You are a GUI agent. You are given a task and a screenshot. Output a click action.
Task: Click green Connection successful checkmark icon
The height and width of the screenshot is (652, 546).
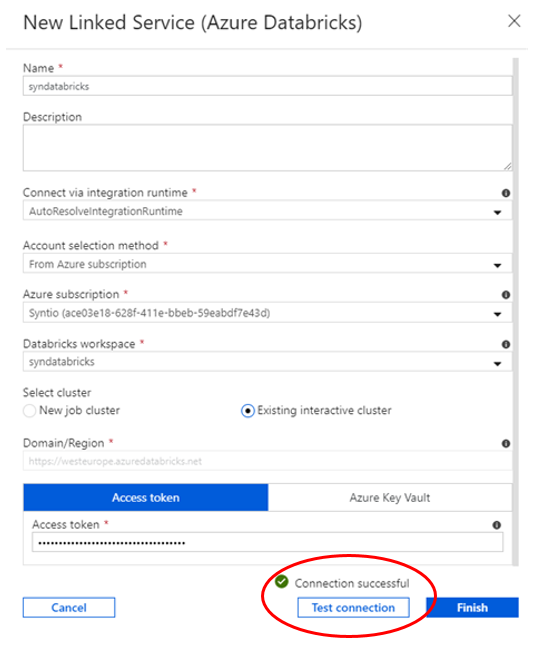[282, 582]
